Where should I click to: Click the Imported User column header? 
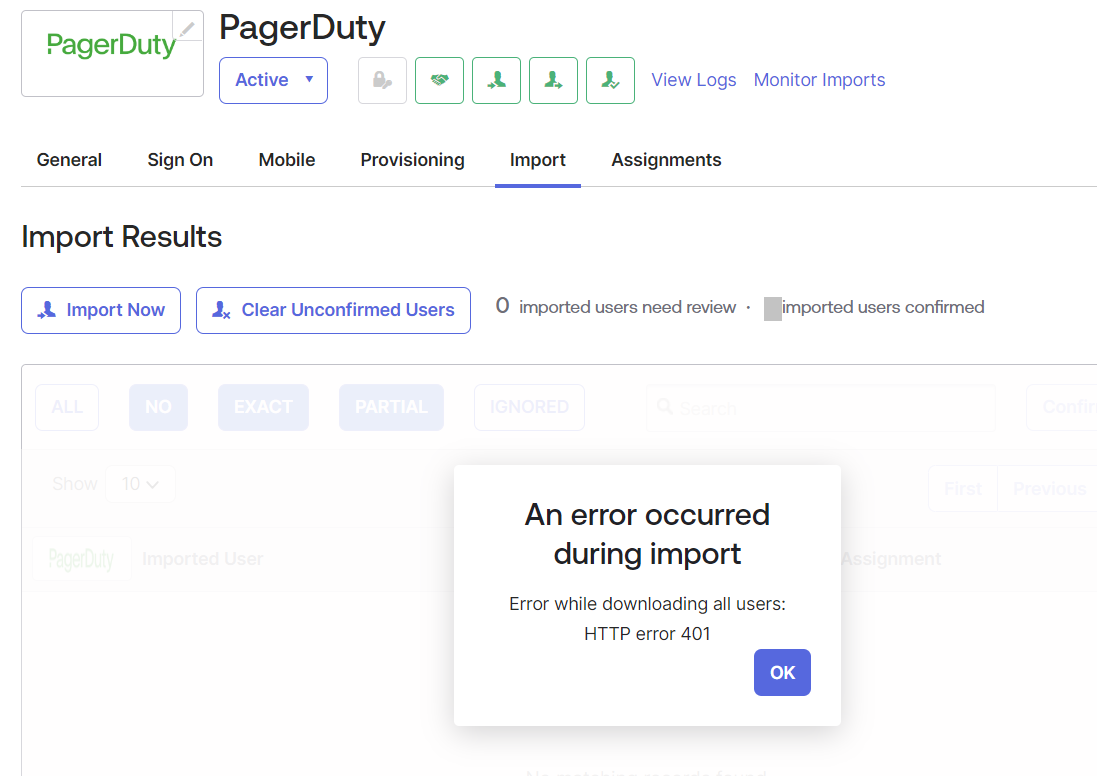[202, 558]
